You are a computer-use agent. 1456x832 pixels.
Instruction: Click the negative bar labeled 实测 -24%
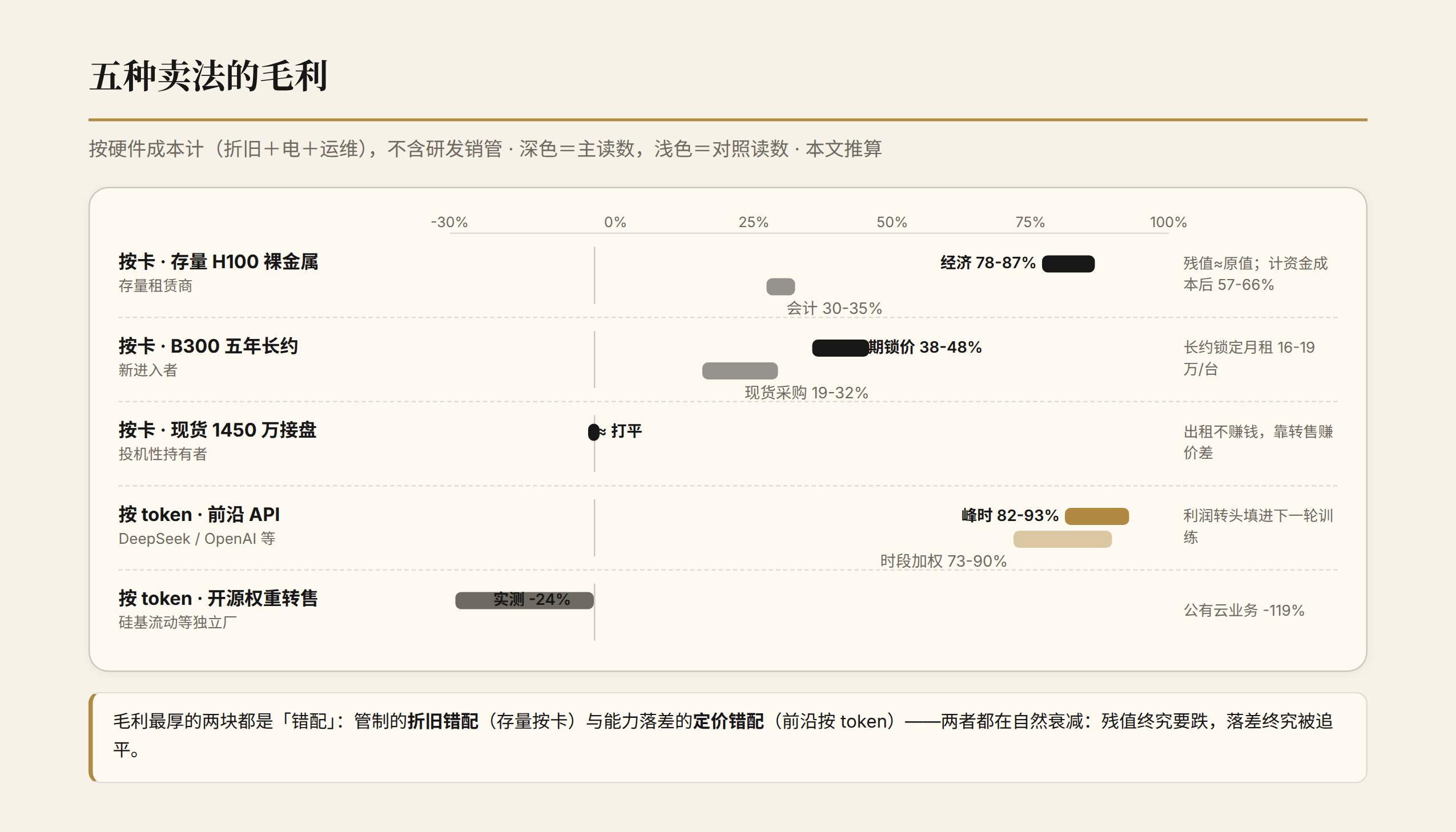click(x=524, y=600)
